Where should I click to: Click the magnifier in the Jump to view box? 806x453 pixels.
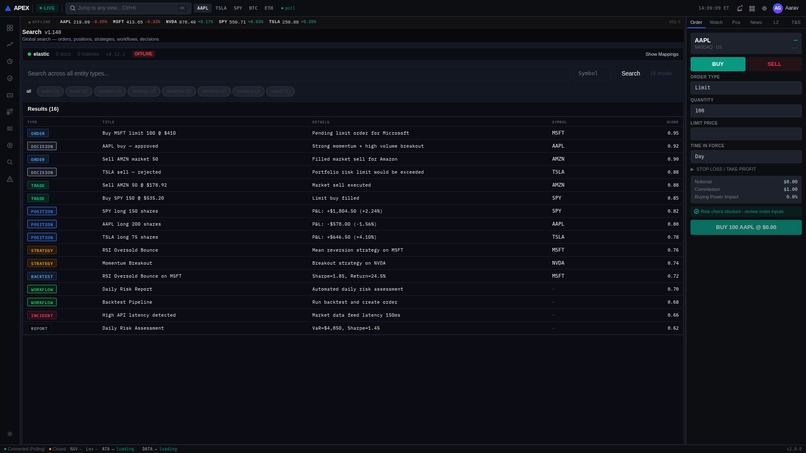[72, 8]
